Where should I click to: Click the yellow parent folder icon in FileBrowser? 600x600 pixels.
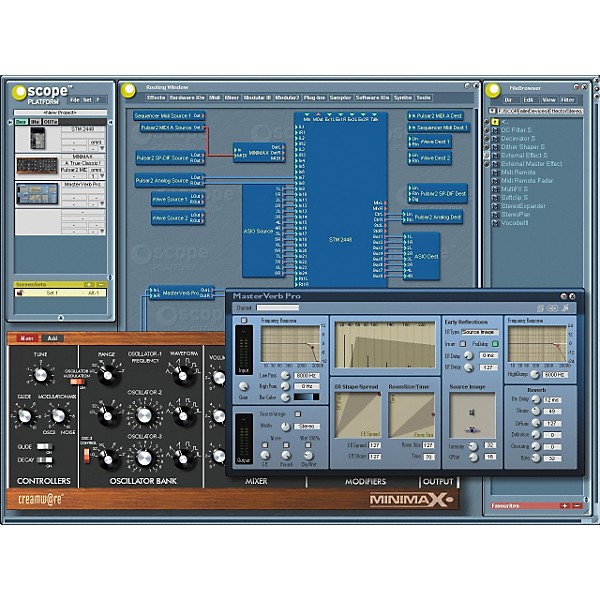click(496, 122)
